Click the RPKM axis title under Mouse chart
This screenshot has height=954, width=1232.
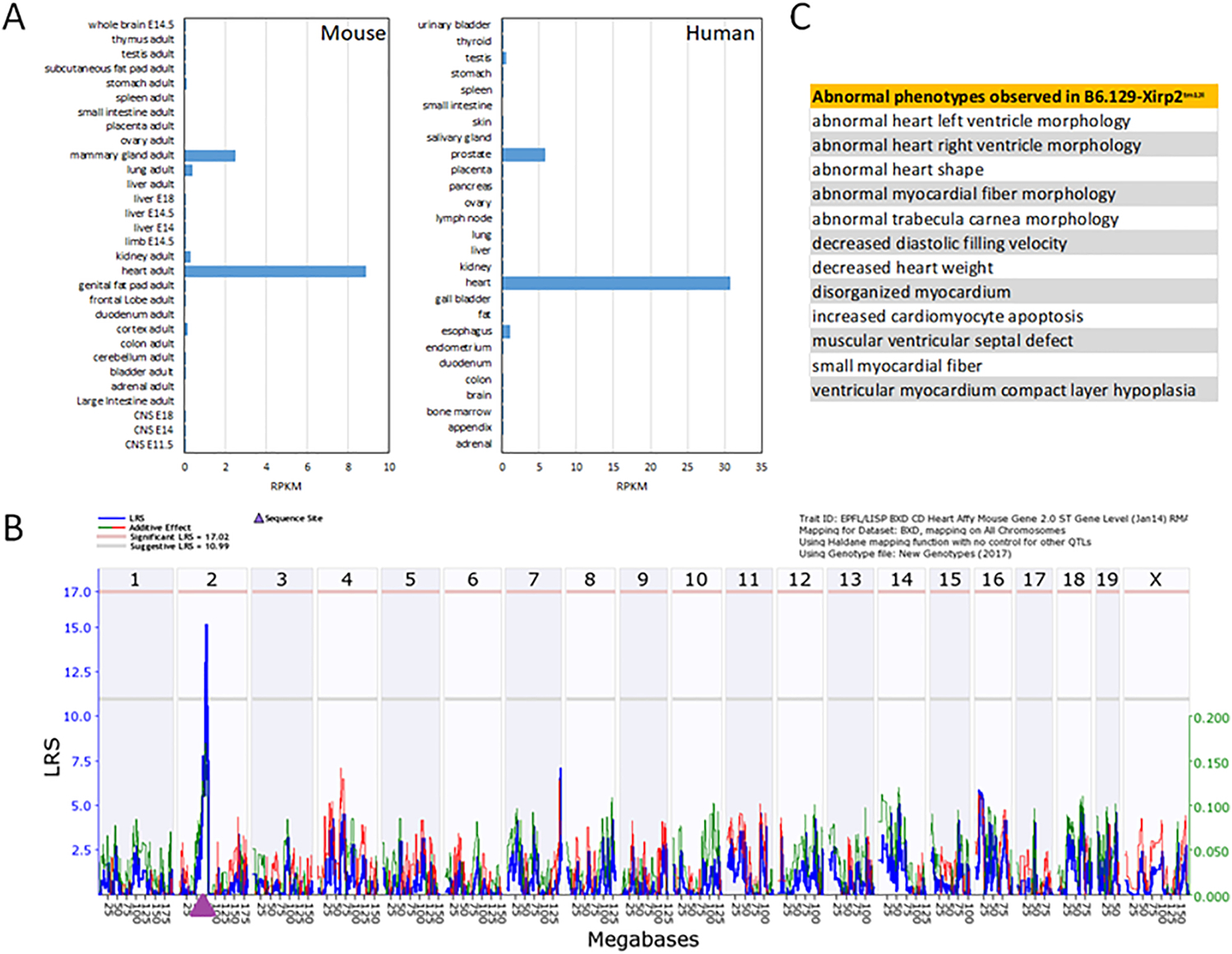click(286, 486)
